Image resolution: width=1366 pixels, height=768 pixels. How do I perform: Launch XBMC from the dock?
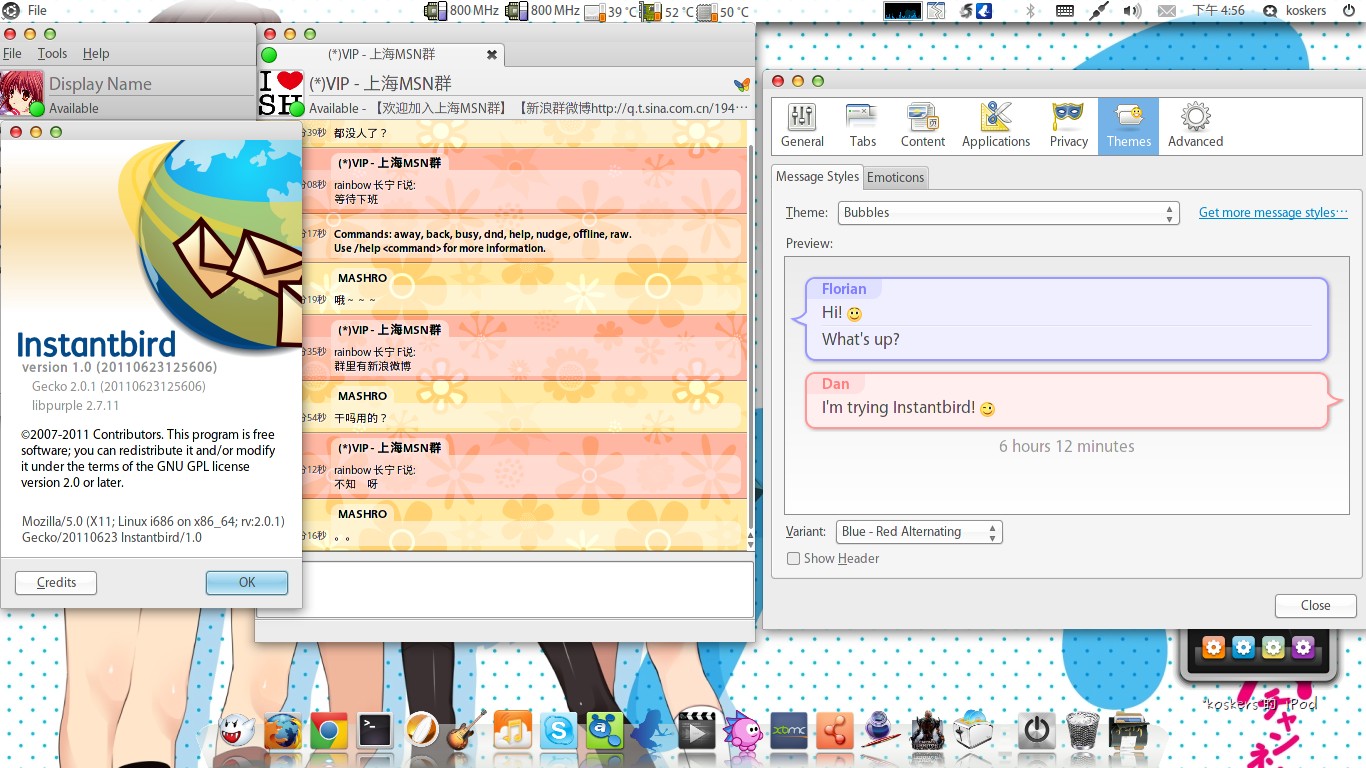click(789, 732)
